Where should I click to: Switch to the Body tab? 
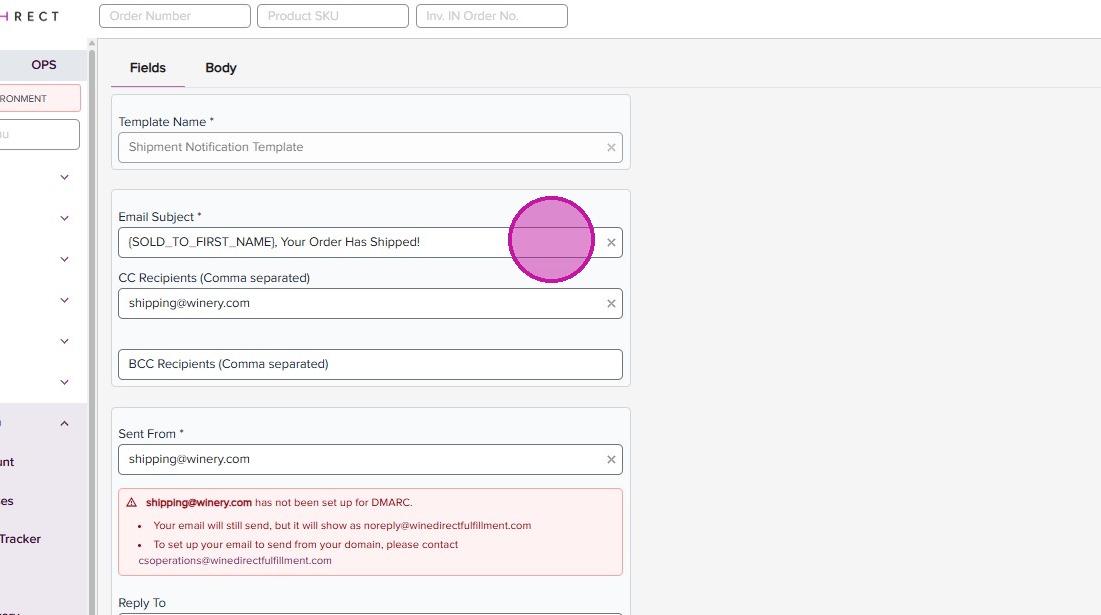pos(221,68)
